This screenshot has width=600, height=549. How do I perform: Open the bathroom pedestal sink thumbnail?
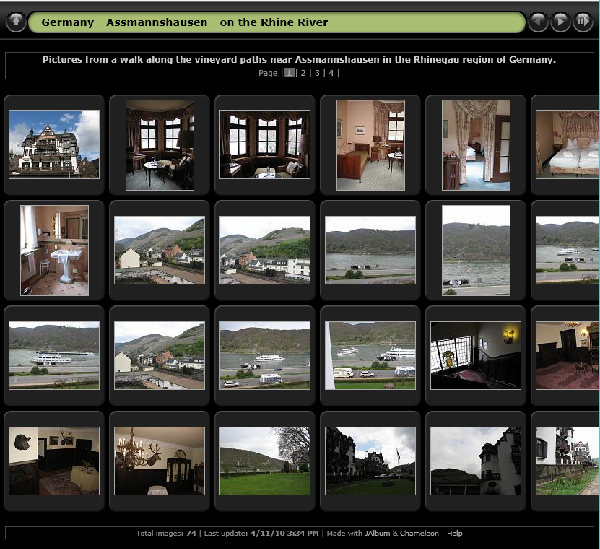pyautogui.click(x=54, y=250)
